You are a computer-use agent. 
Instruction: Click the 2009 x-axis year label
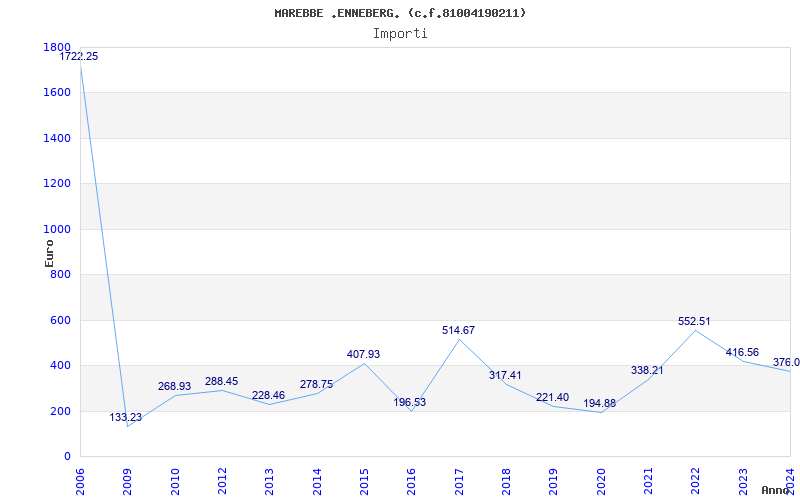tap(127, 482)
